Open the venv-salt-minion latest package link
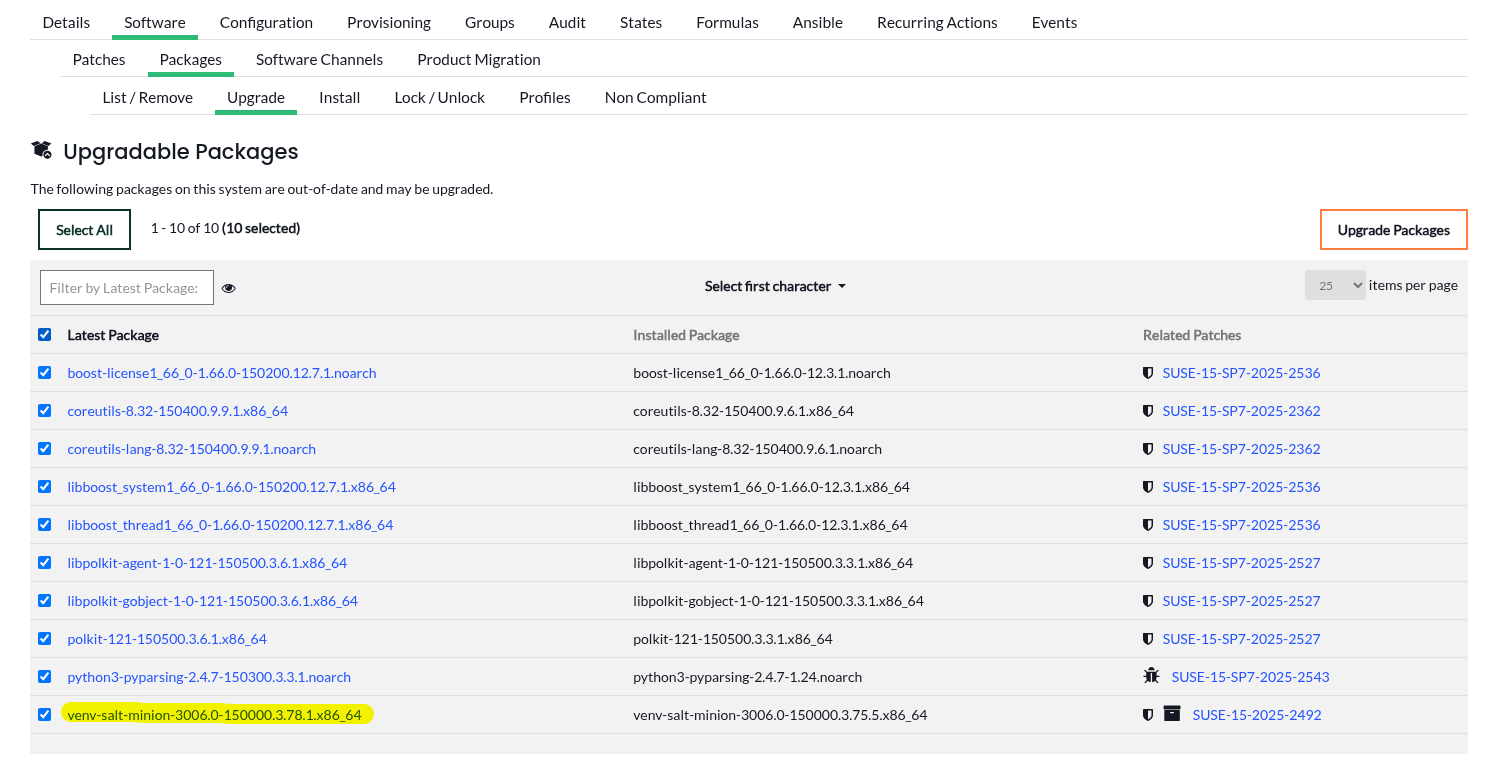The width and height of the screenshot is (1488, 769). 214,715
